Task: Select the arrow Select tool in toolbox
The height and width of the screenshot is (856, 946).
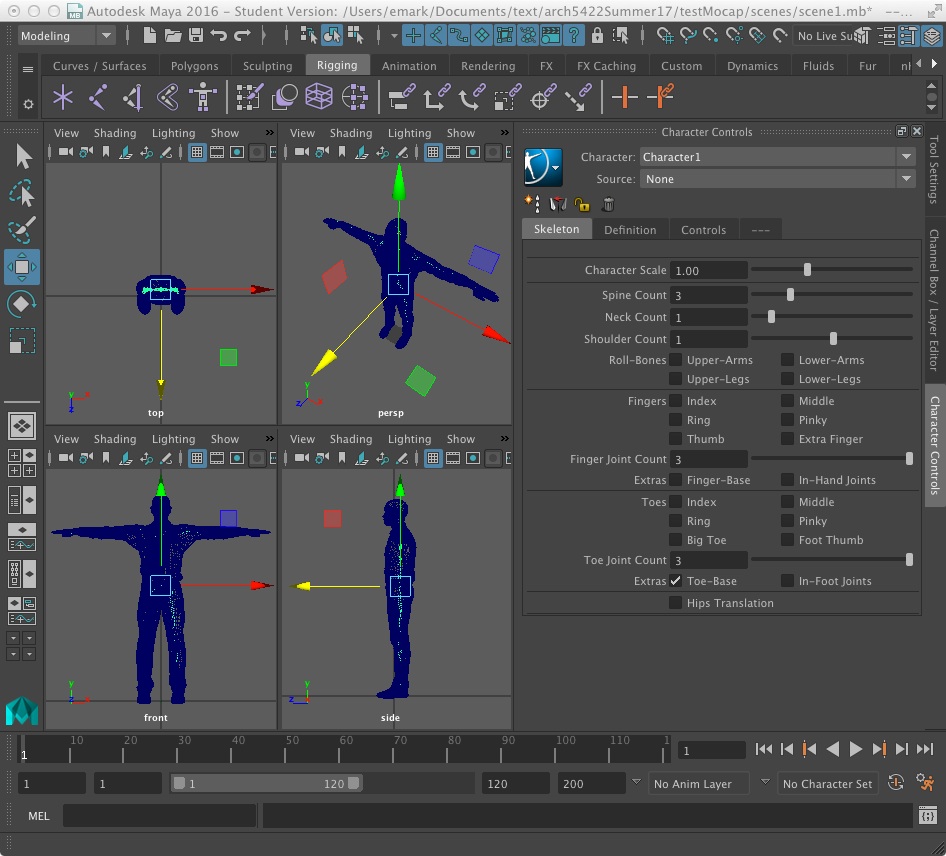Action: [x=23, y=157]
